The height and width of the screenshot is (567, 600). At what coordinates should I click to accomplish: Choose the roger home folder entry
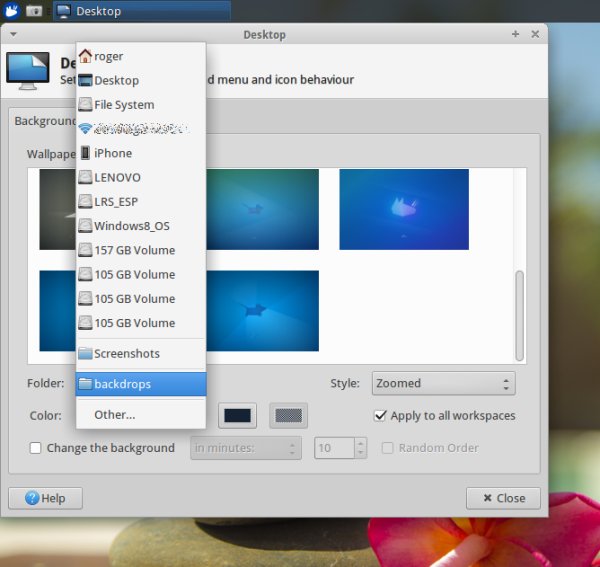141,56
